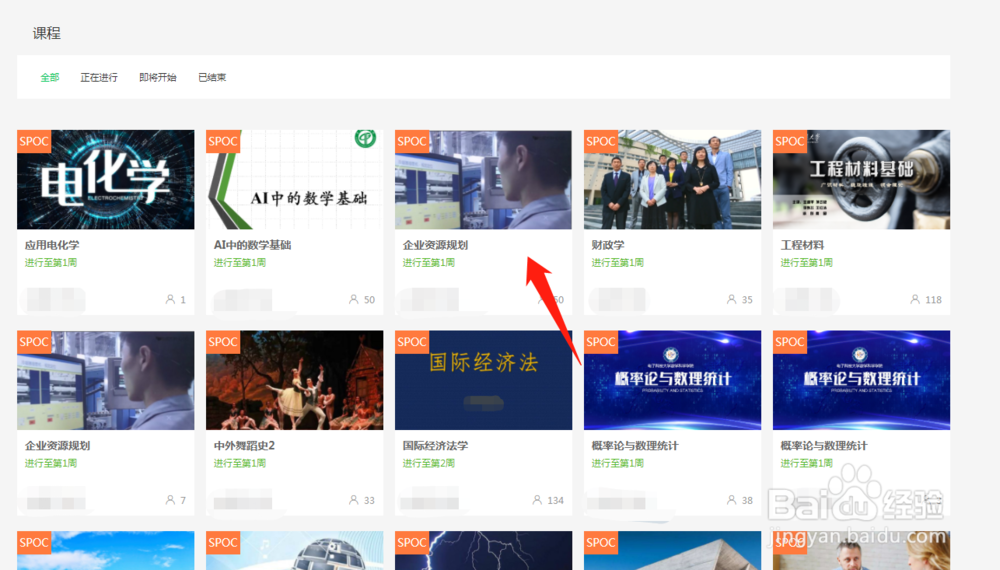Click the SPOC badge on AI中的数学基础 thumbnail
The height and width of the screenshot is (570, 1000).
[223, 142]
